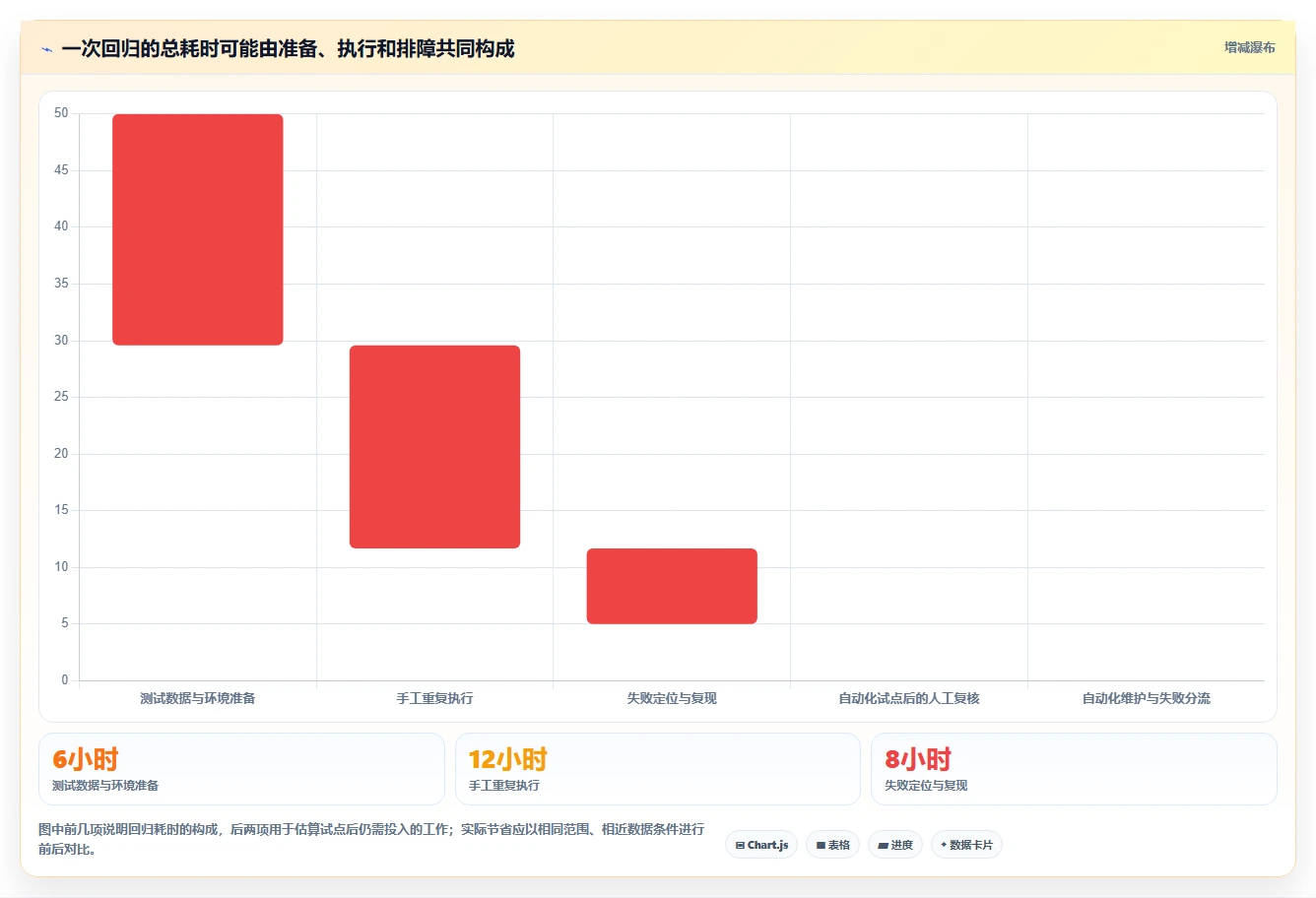
Task: Click the y-axis value 0
Action: [x=65, y=680]
